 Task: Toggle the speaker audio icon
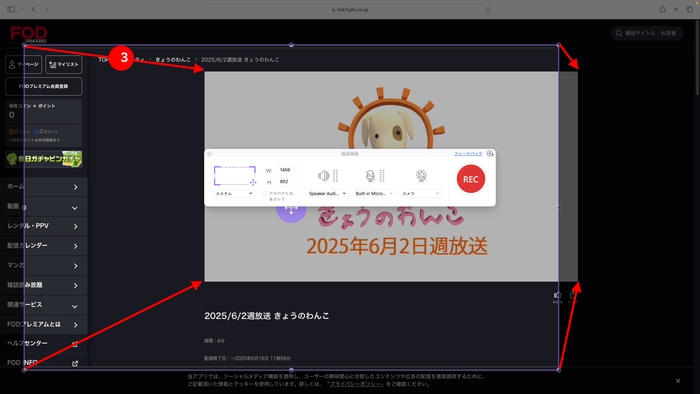point(323,176)
